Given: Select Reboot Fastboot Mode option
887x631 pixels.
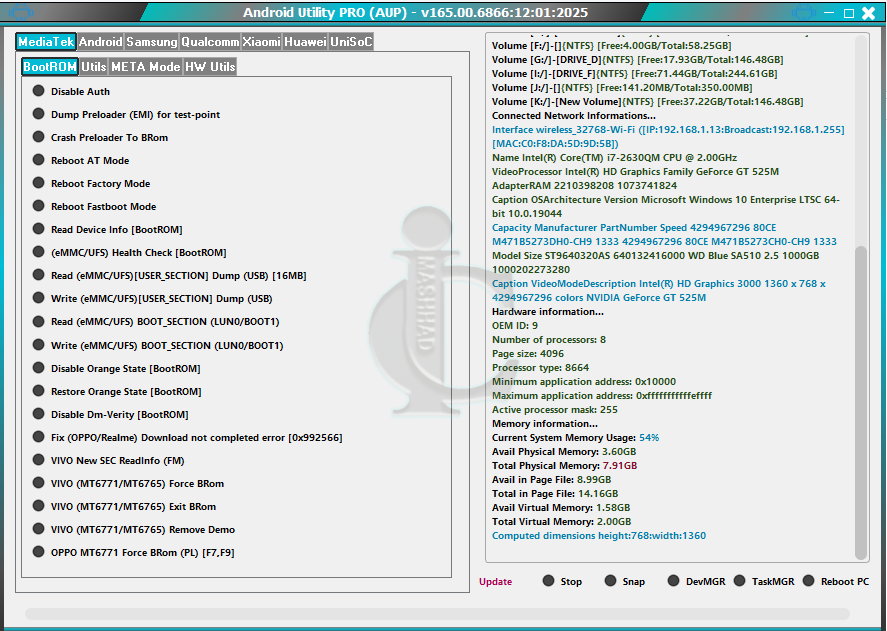Looking at the screenshot, I should coord(39,206).
